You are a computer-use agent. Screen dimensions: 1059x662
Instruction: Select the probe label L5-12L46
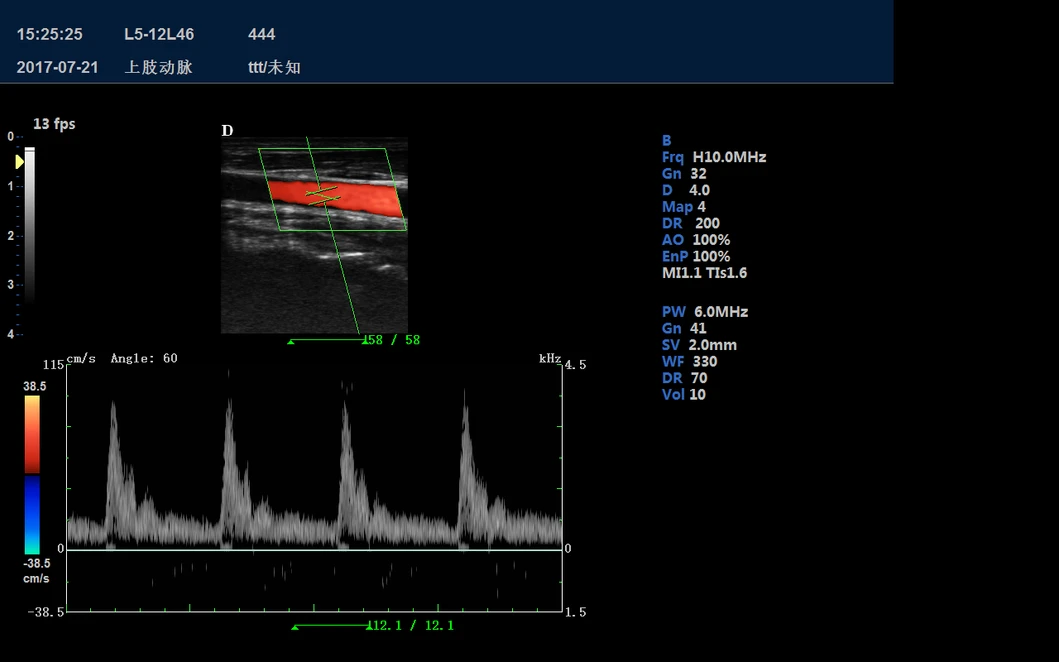(x=157, y=34)
